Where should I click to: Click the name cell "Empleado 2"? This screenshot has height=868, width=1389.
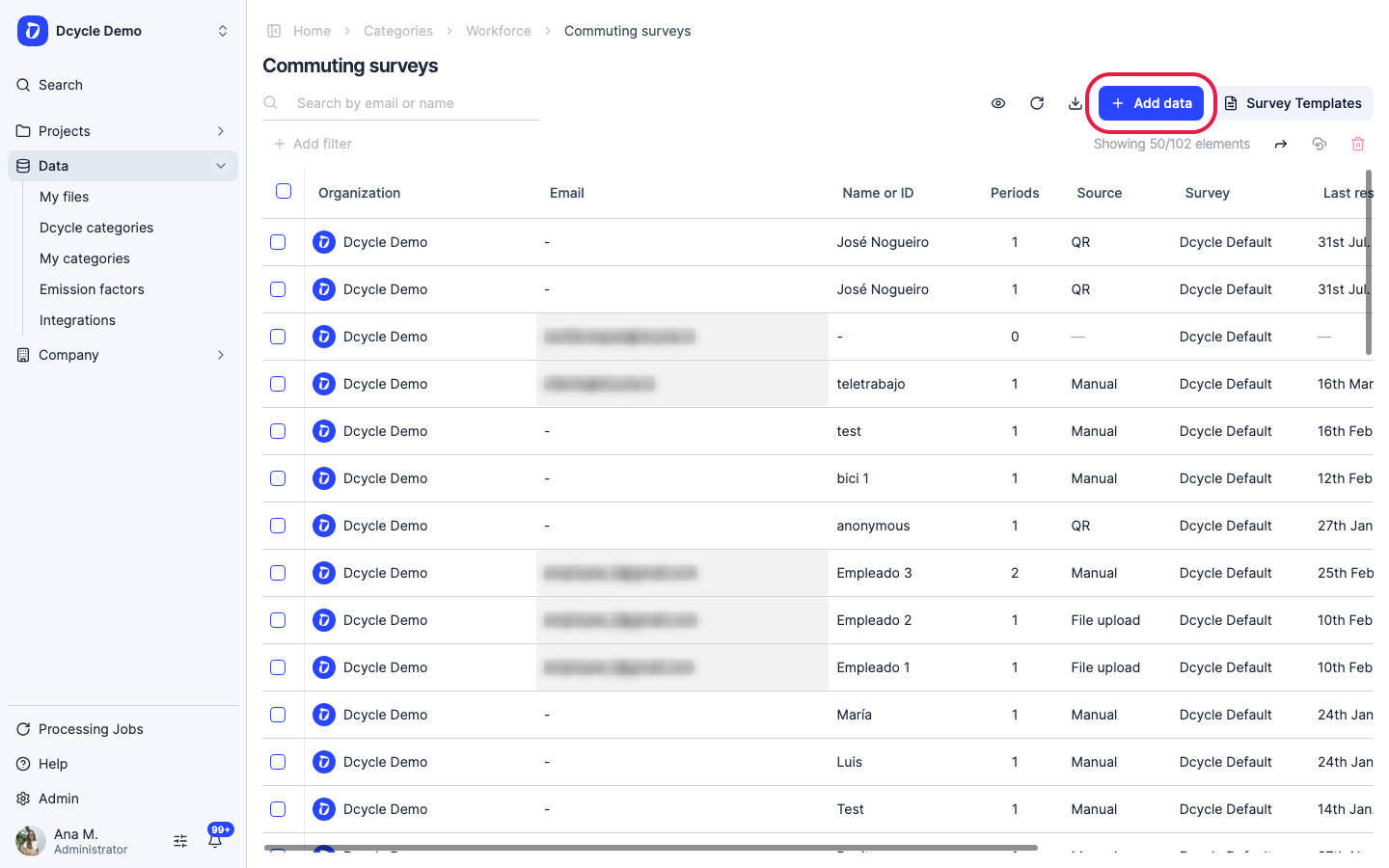pos(874,620)
